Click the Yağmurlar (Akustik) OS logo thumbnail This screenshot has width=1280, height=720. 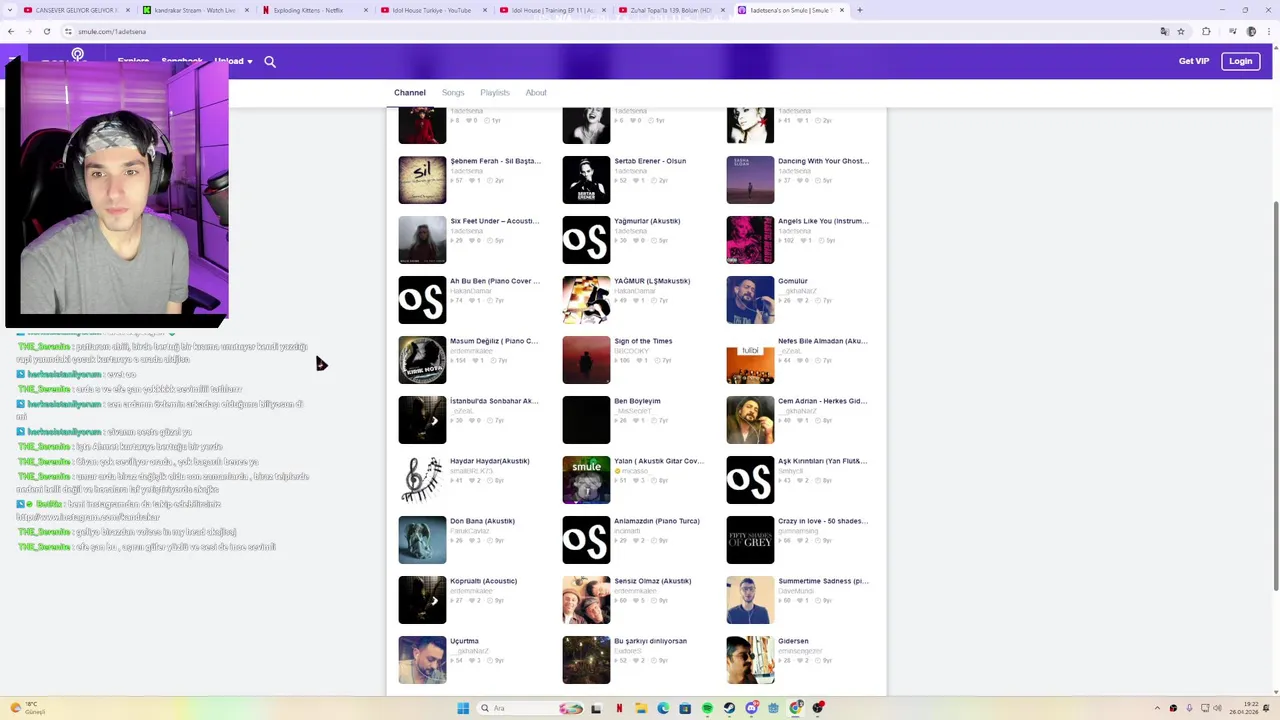tap(586, 240)
